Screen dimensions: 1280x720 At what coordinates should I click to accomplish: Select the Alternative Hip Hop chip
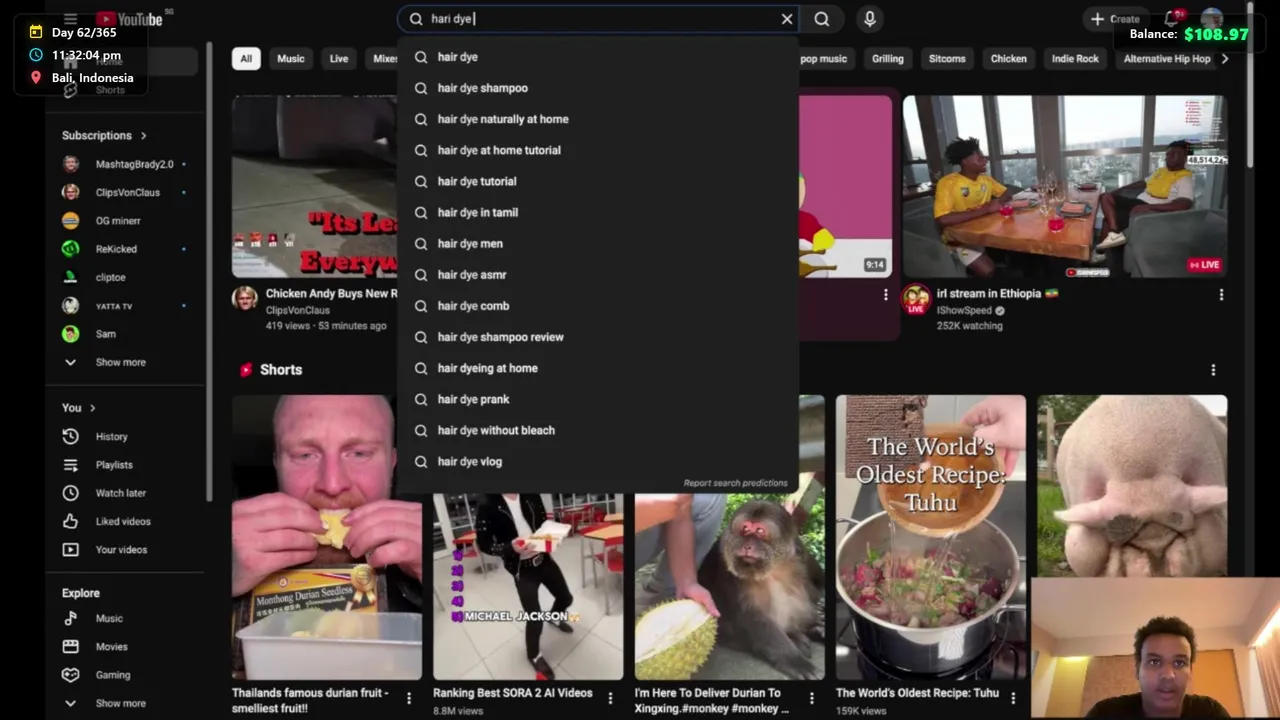pos(1166,59)
